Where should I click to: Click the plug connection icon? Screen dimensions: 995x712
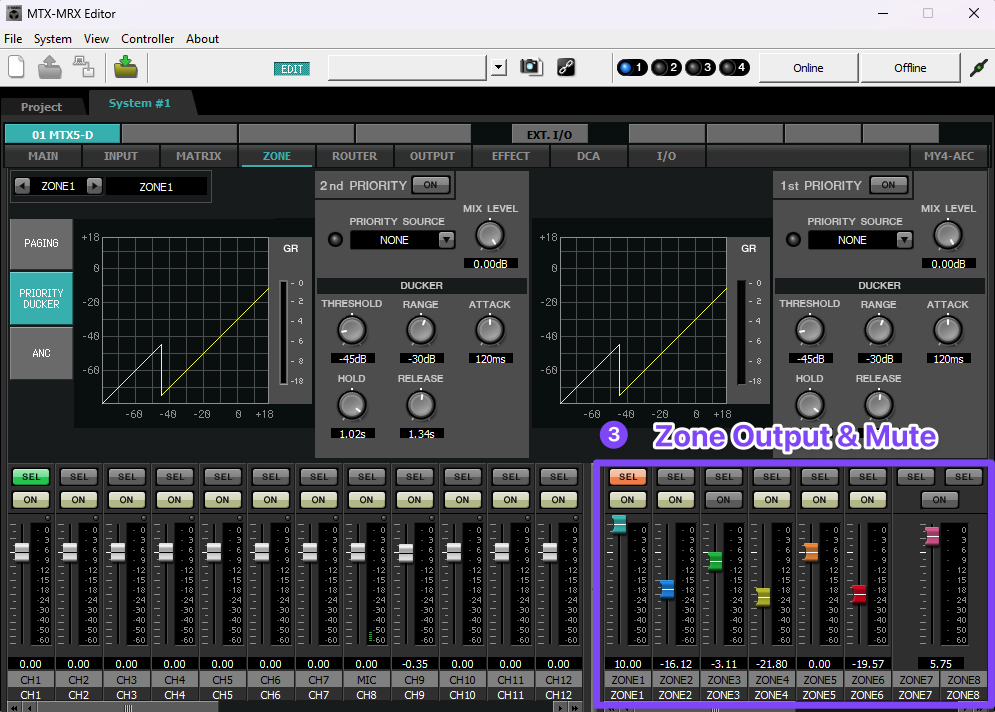979,67
